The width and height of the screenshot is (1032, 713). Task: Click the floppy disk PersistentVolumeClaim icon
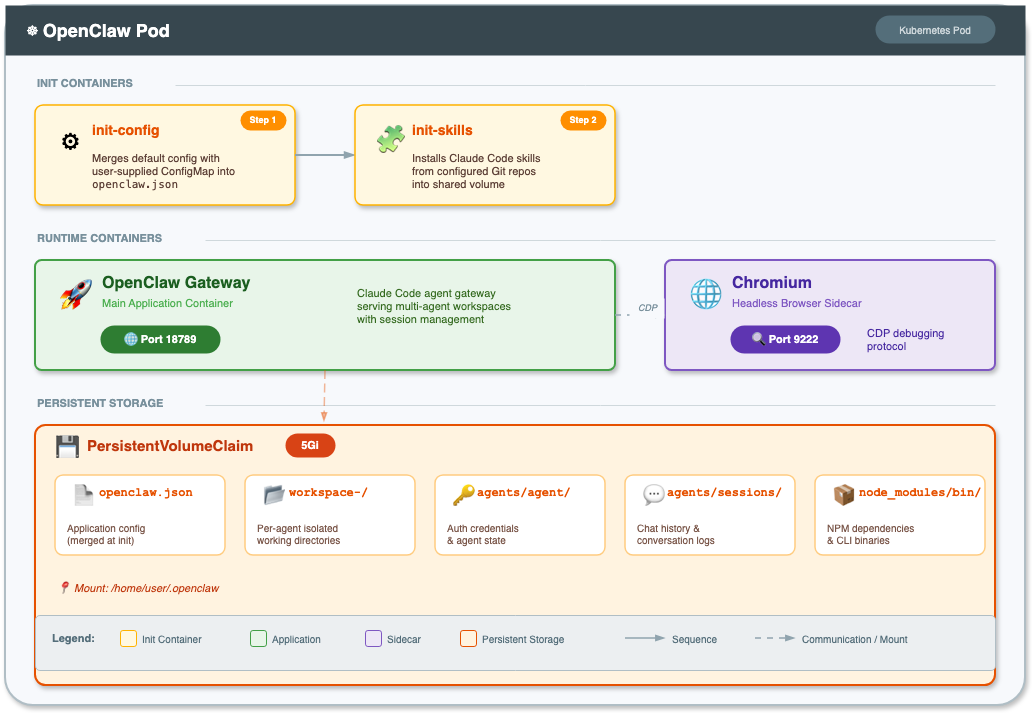point(67,446)
